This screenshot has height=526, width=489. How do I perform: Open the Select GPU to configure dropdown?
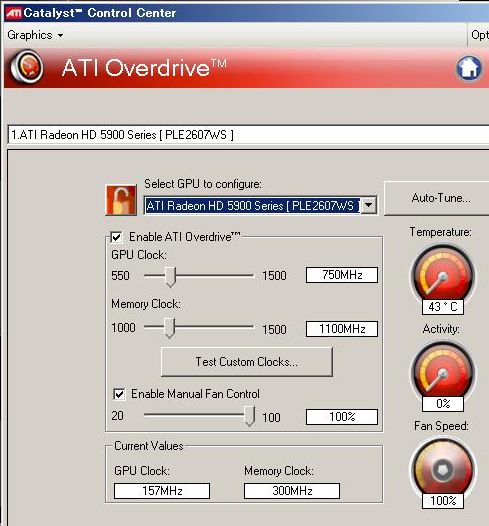pyautogui.click(x=369, y=205)
